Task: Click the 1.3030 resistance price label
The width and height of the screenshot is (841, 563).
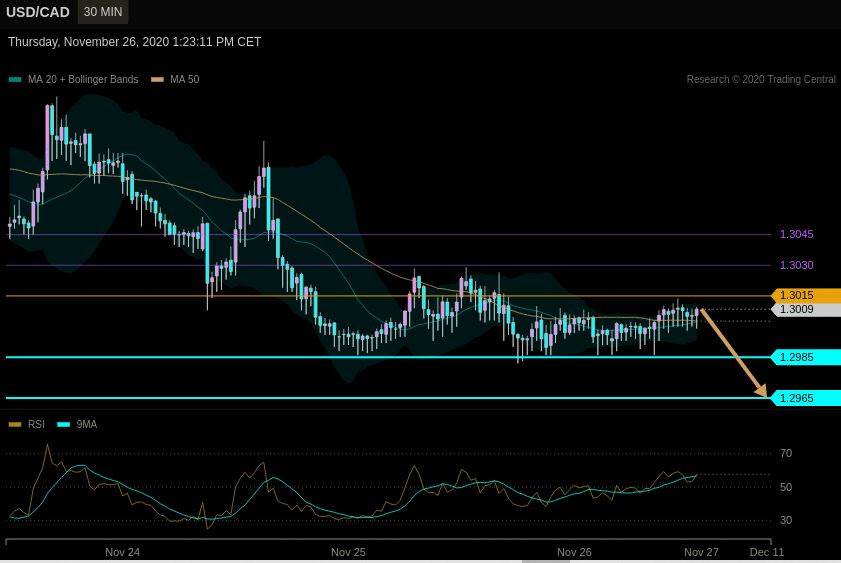Action: coord(796,265)
